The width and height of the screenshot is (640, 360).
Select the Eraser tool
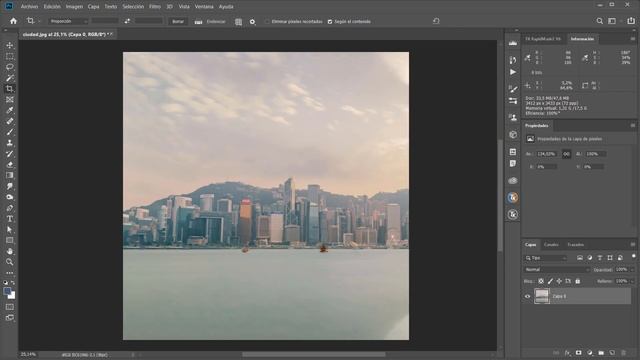click(x=10, y=164)
